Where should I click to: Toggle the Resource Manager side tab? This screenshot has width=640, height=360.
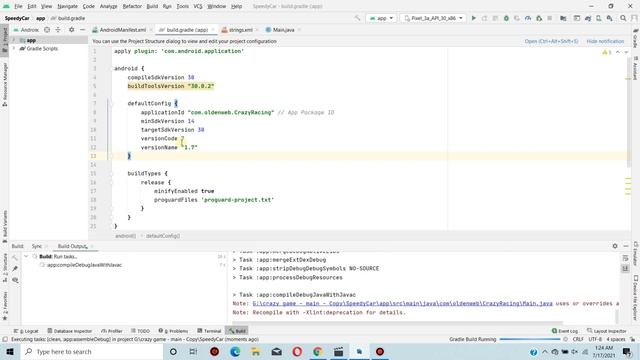pos(4,84)
